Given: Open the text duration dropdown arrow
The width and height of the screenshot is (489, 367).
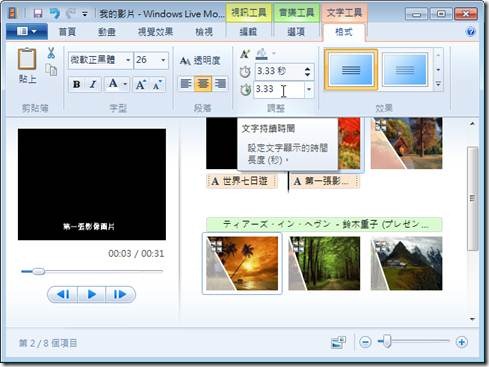Looking at the screenshot, I should (309, 89).
